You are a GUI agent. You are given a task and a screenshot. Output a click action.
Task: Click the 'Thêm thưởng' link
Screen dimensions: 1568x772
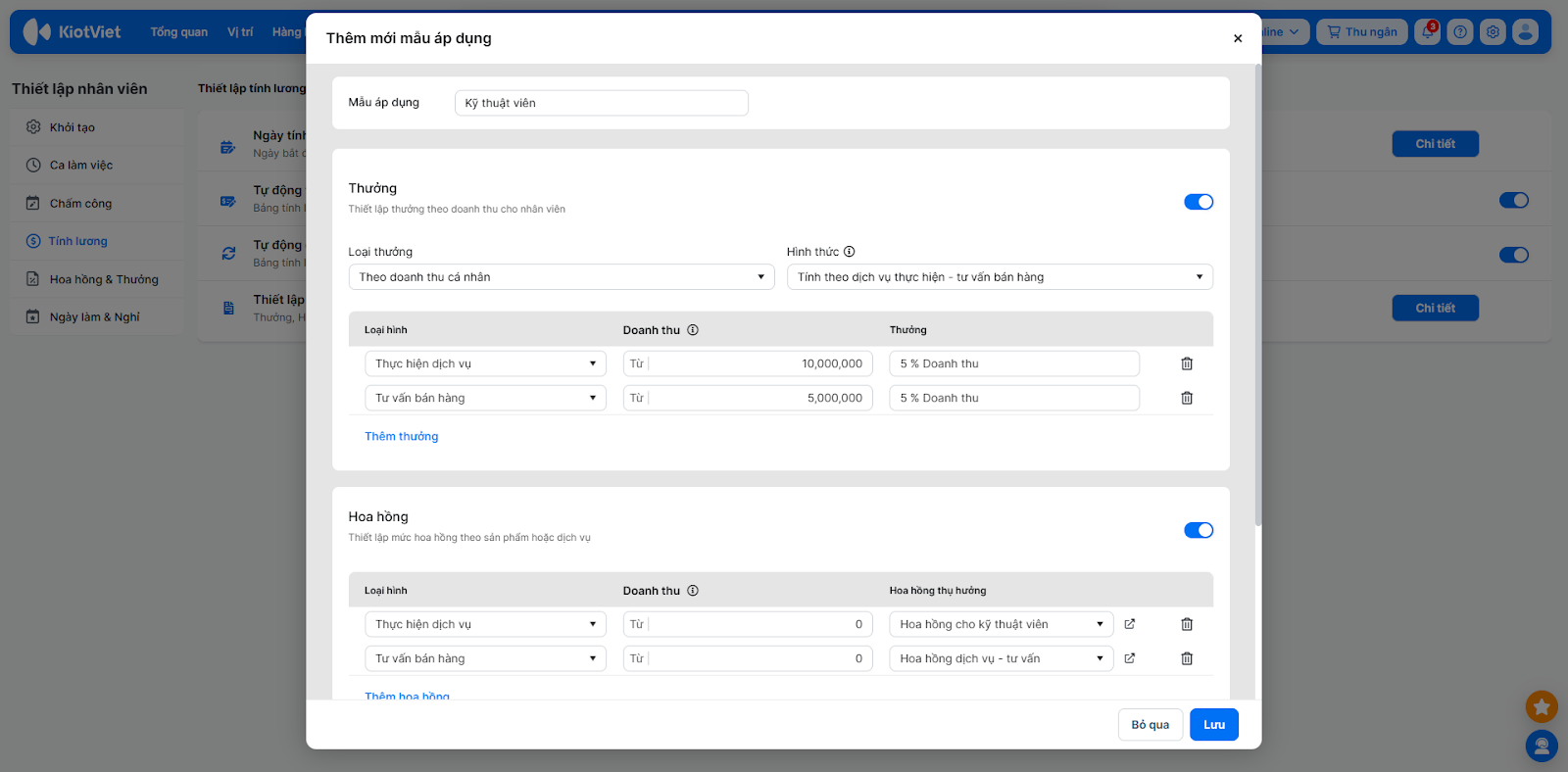(x=402, y=437)
